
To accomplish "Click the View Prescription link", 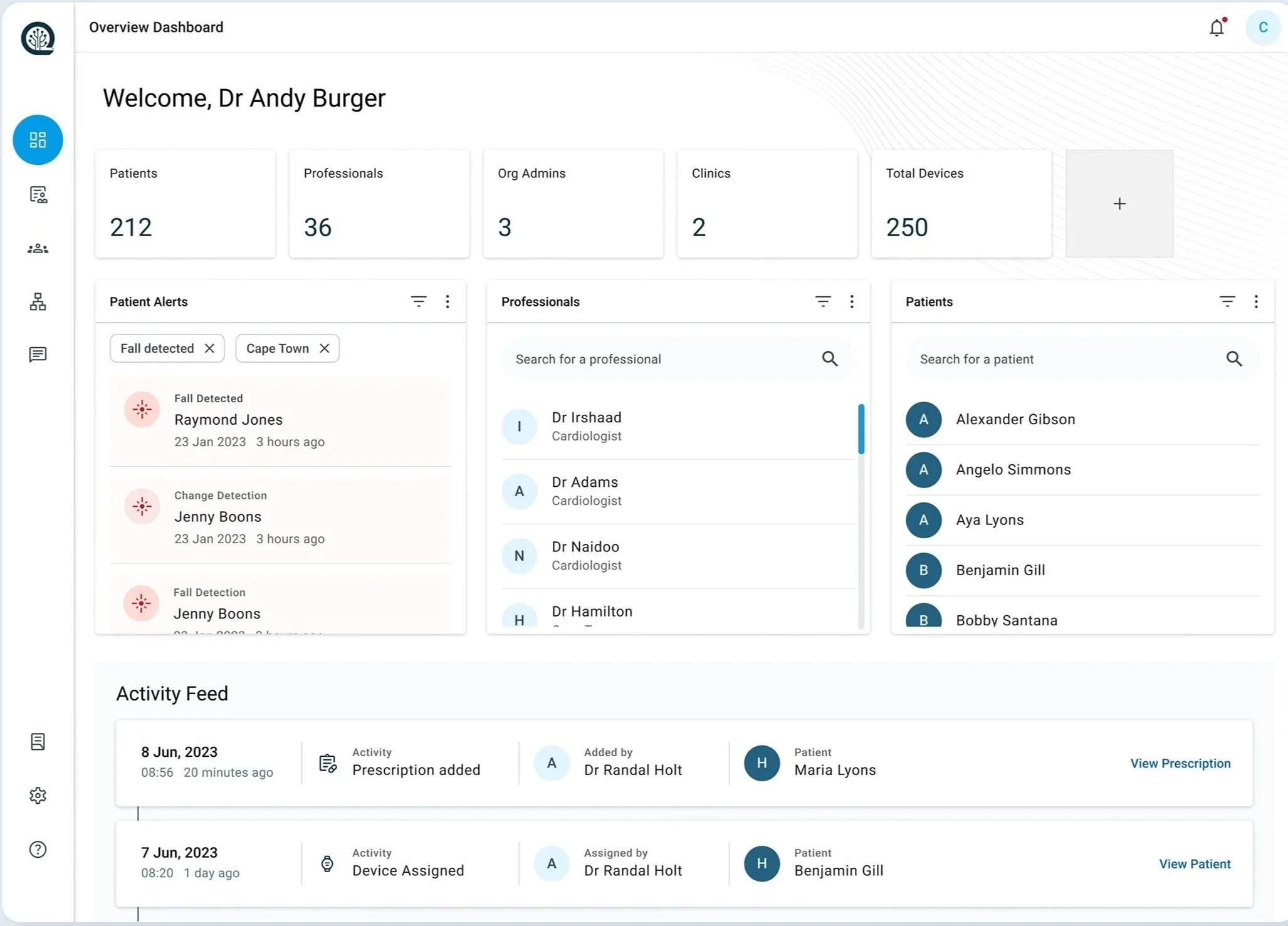I will [1180, 763].
